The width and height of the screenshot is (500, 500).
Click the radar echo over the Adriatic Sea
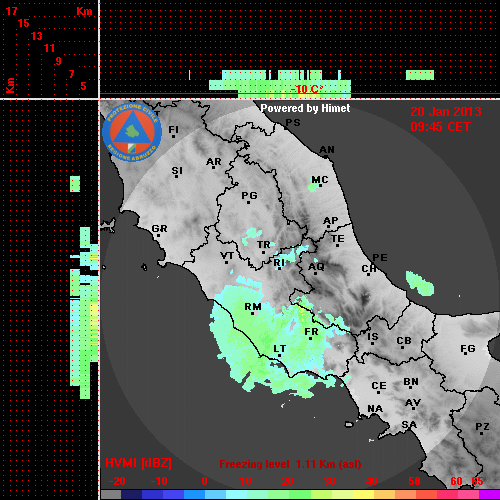click(419, 283)
